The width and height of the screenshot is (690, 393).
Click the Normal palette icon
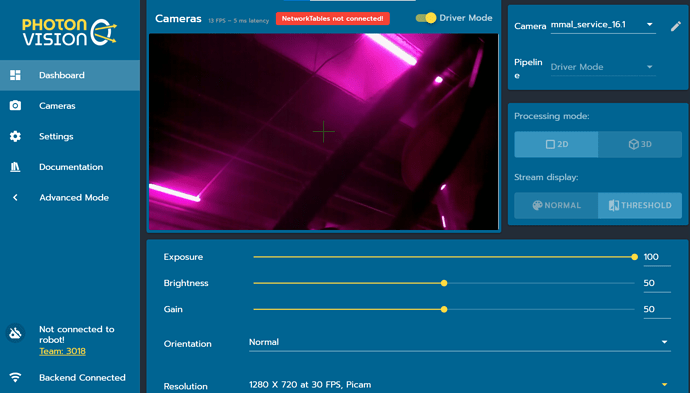537,206
